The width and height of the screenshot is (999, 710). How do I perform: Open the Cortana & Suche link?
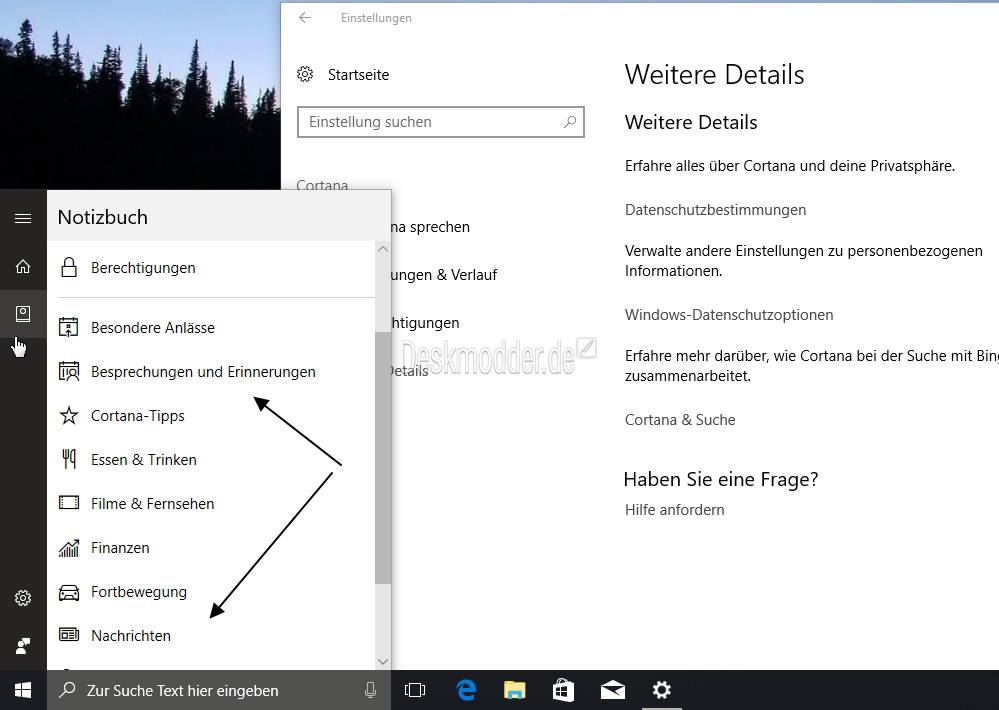(680, 420)
